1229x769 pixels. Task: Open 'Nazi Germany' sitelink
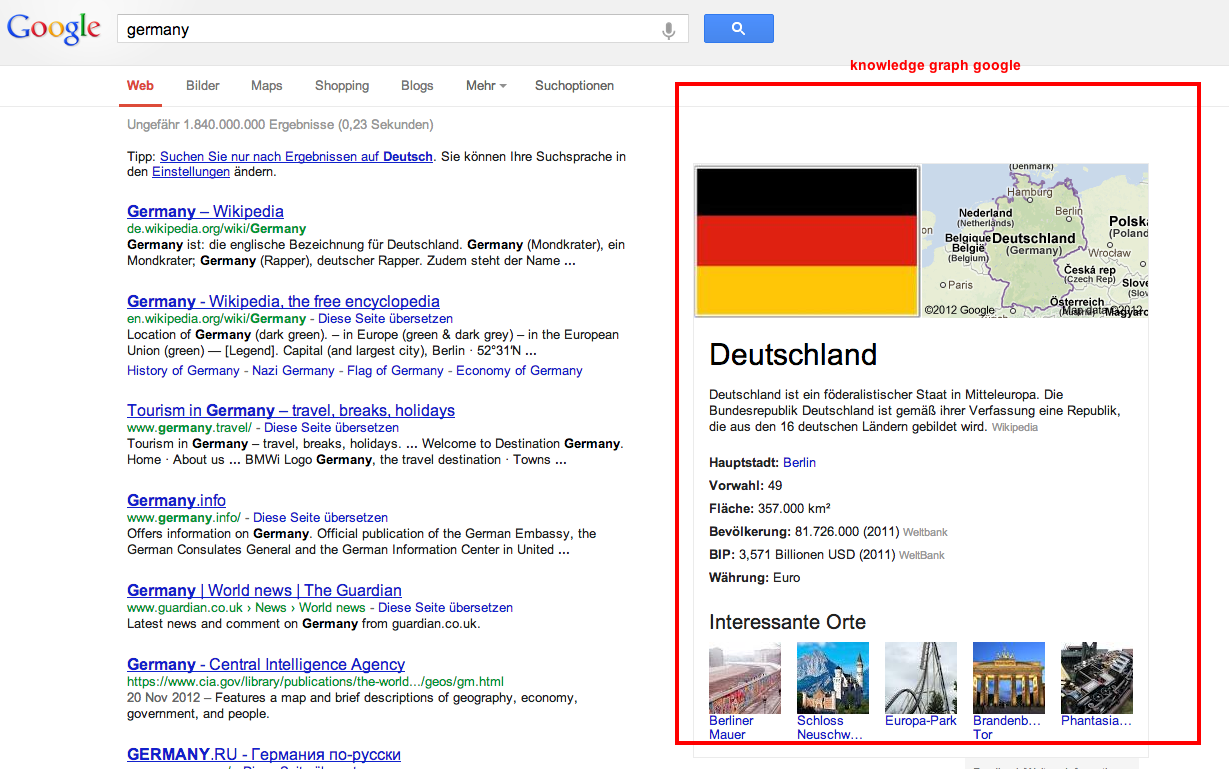click(294, 370)
